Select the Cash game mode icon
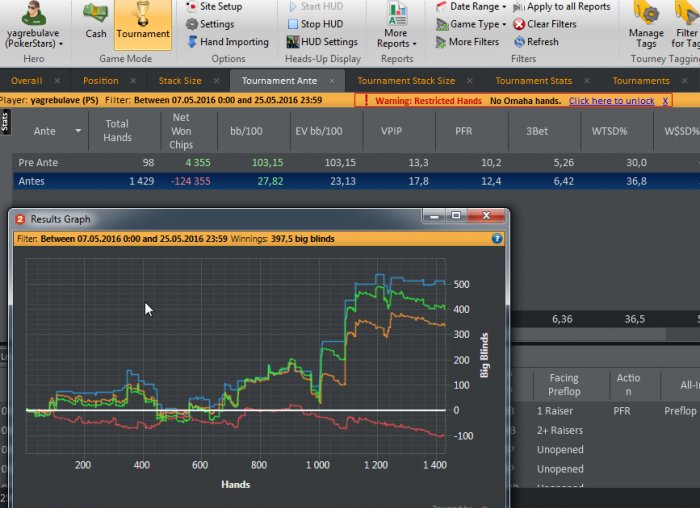The width and height of the screenshot is (700, 508). click(x=96, y=21)
